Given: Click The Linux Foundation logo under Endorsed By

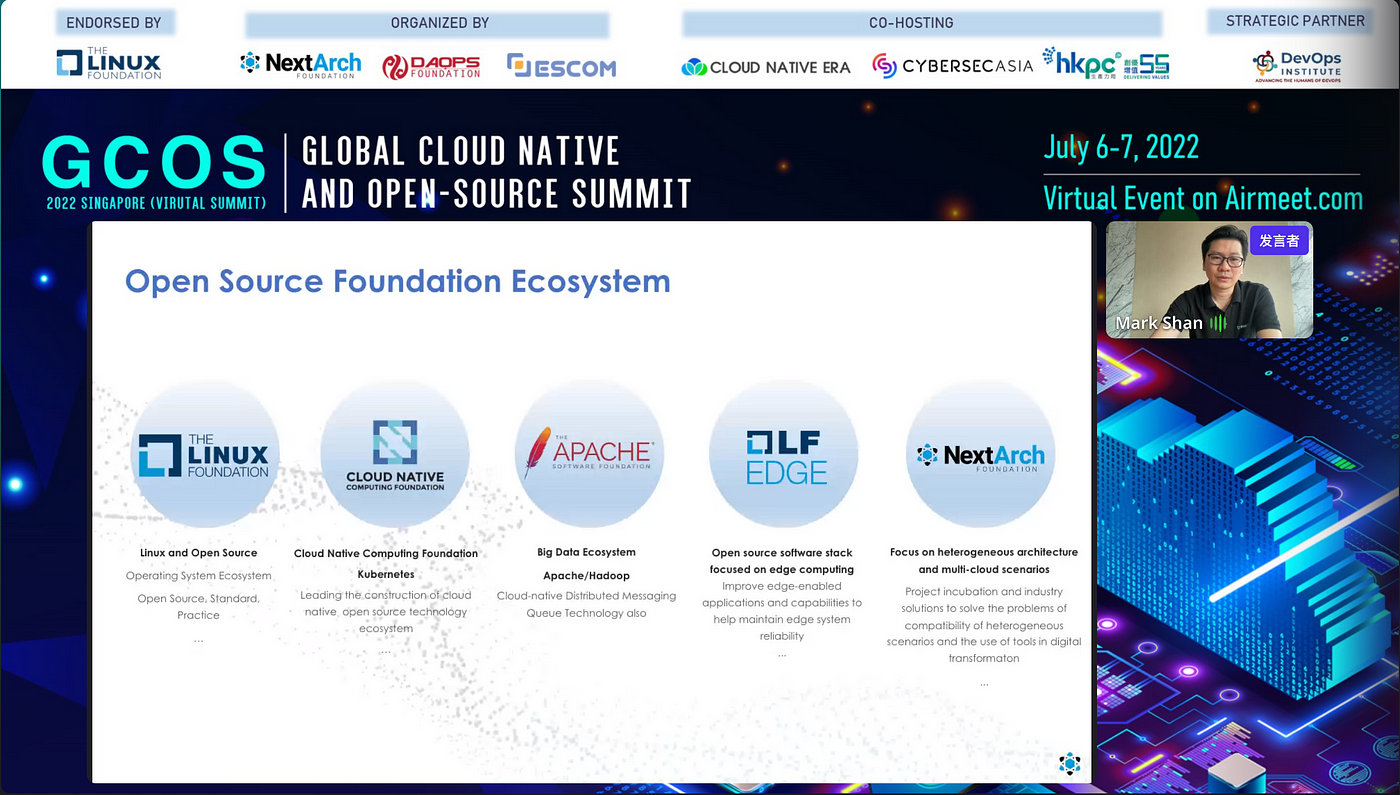Looking at the screenshot, I should click(x=108, y=64).
